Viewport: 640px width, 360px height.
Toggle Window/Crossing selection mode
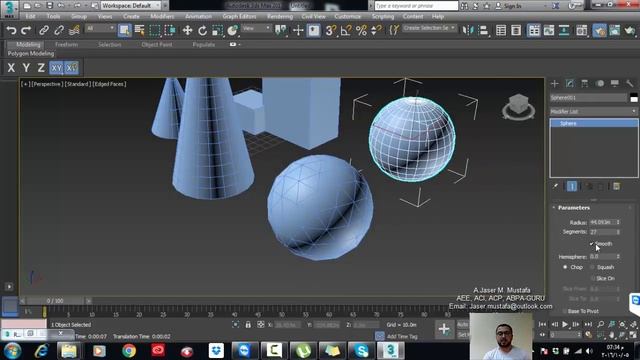click(x=170, y=30)
